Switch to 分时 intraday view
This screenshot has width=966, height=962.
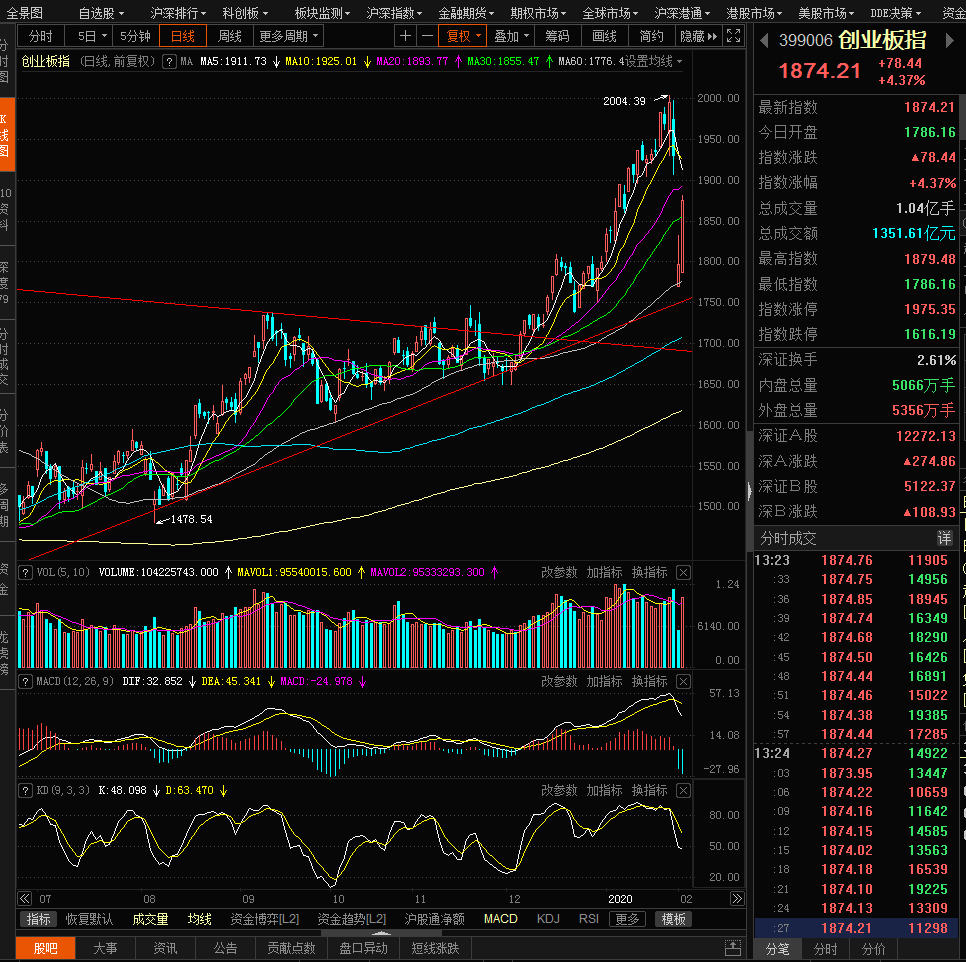(41, 36)
